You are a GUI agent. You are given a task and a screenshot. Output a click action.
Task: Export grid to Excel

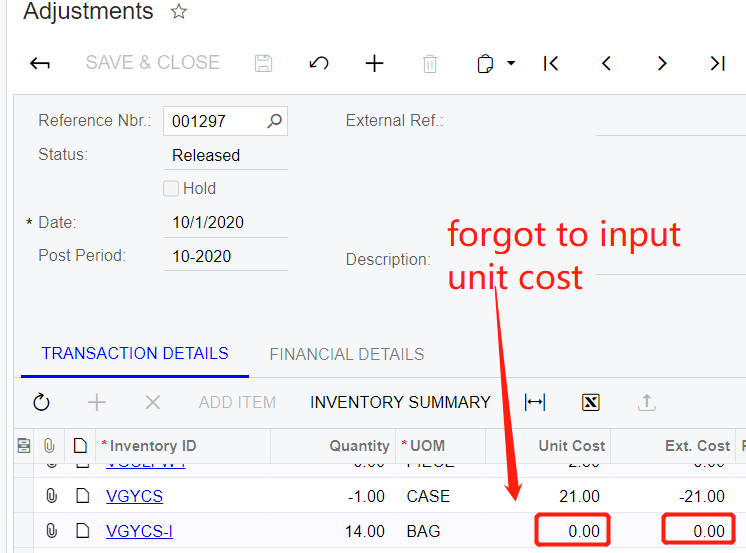(x=590, y=403)
